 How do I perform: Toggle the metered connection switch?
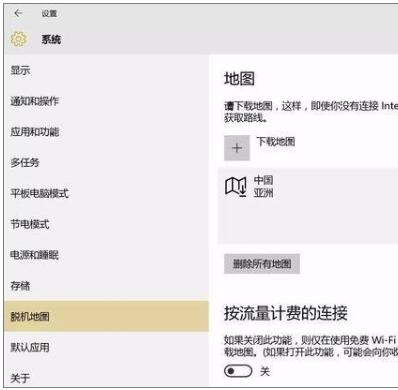(238, 371)
